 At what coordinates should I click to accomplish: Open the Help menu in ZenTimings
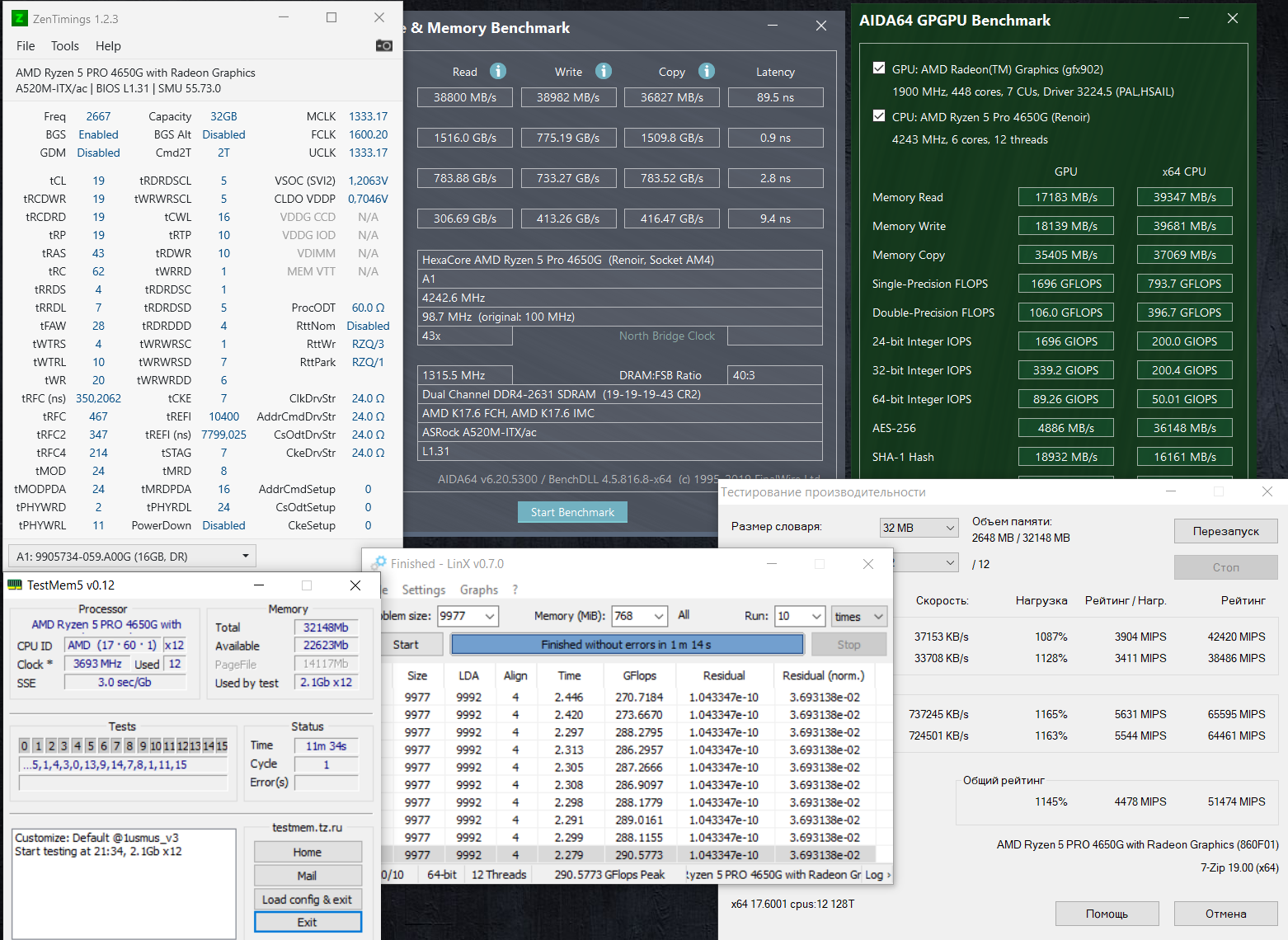(x=108, y=46)
